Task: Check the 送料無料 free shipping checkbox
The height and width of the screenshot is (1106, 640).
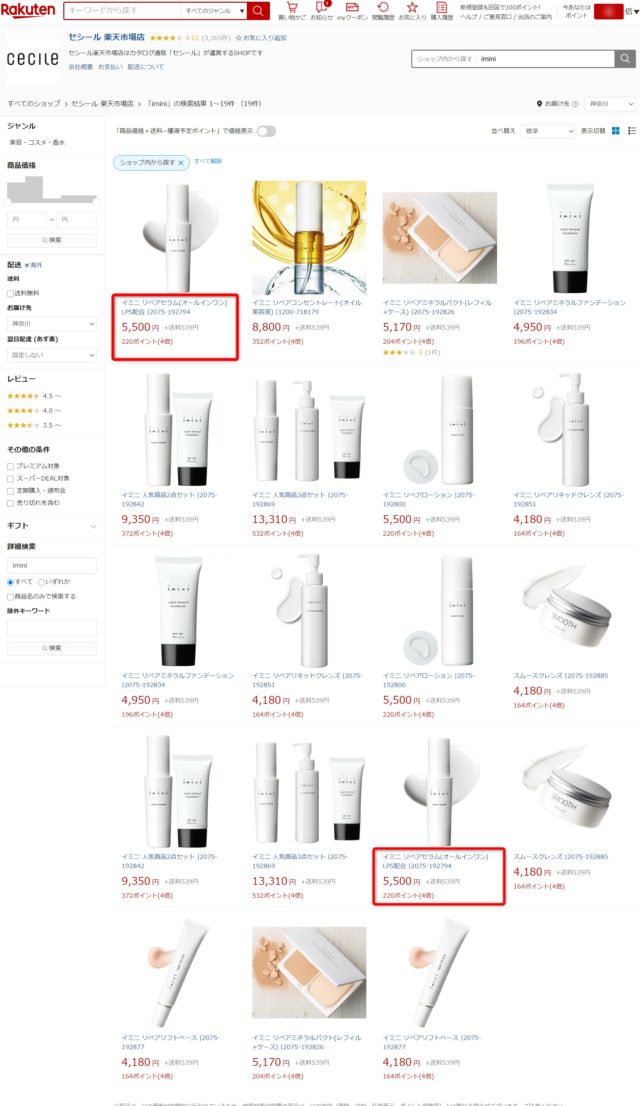Action: pyautogui.click(x=11, y=293)
